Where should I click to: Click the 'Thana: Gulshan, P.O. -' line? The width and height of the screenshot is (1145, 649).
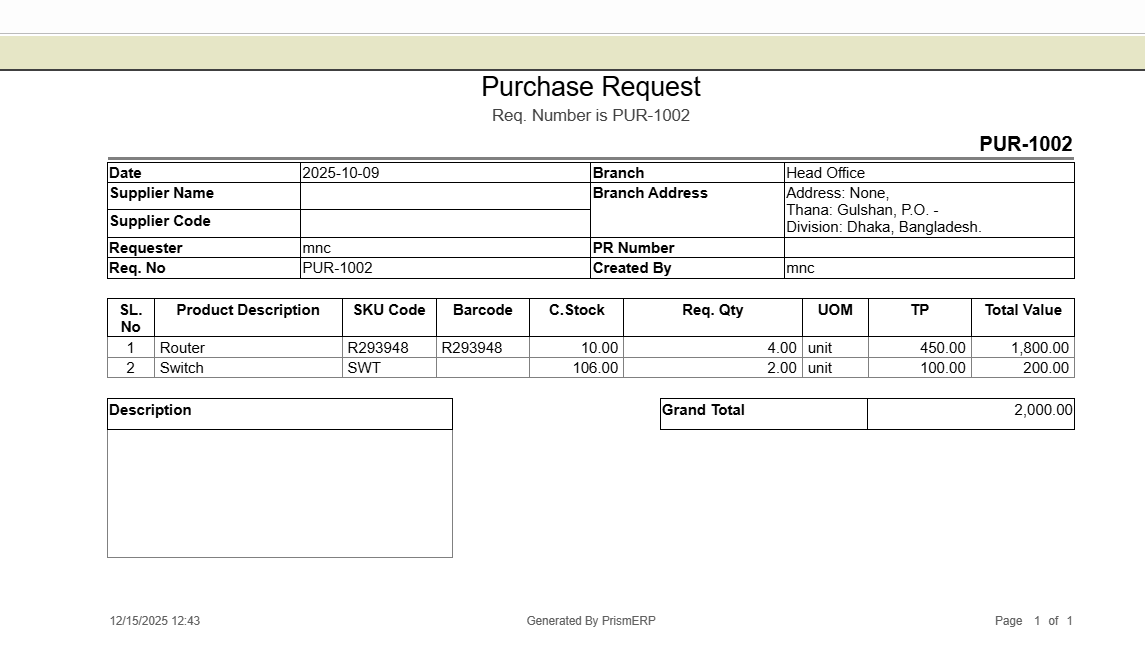click(x=862, y=210)
